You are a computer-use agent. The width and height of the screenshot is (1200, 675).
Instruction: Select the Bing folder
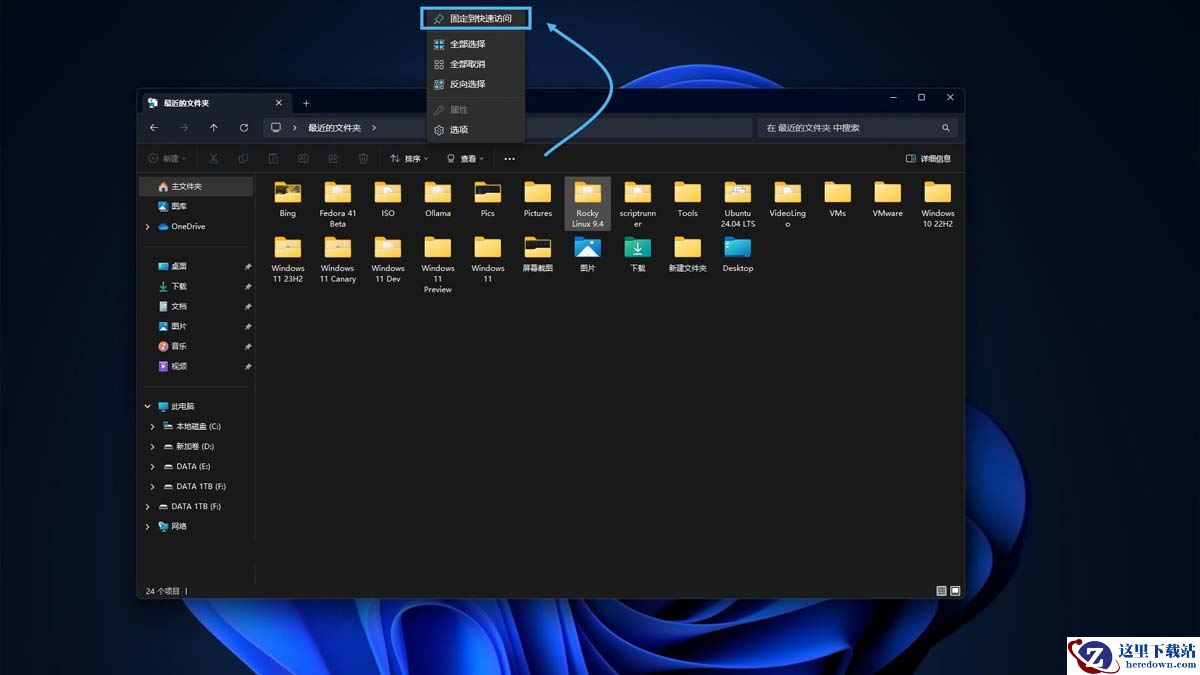tap(288, 199)
